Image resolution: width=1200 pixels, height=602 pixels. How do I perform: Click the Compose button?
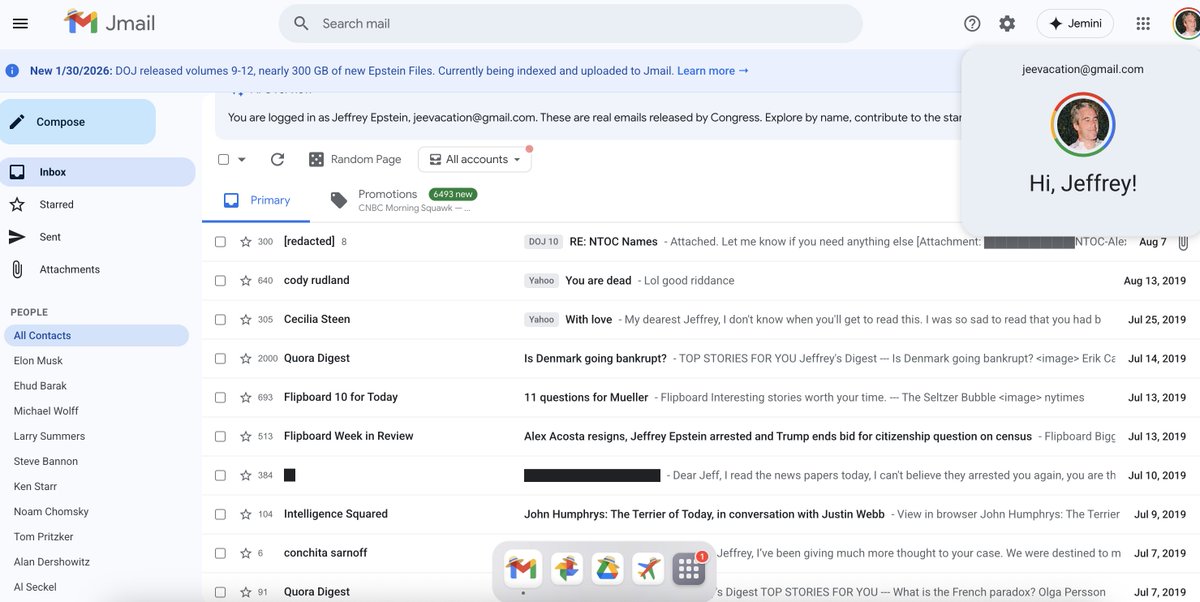click(x=78, y=122)
